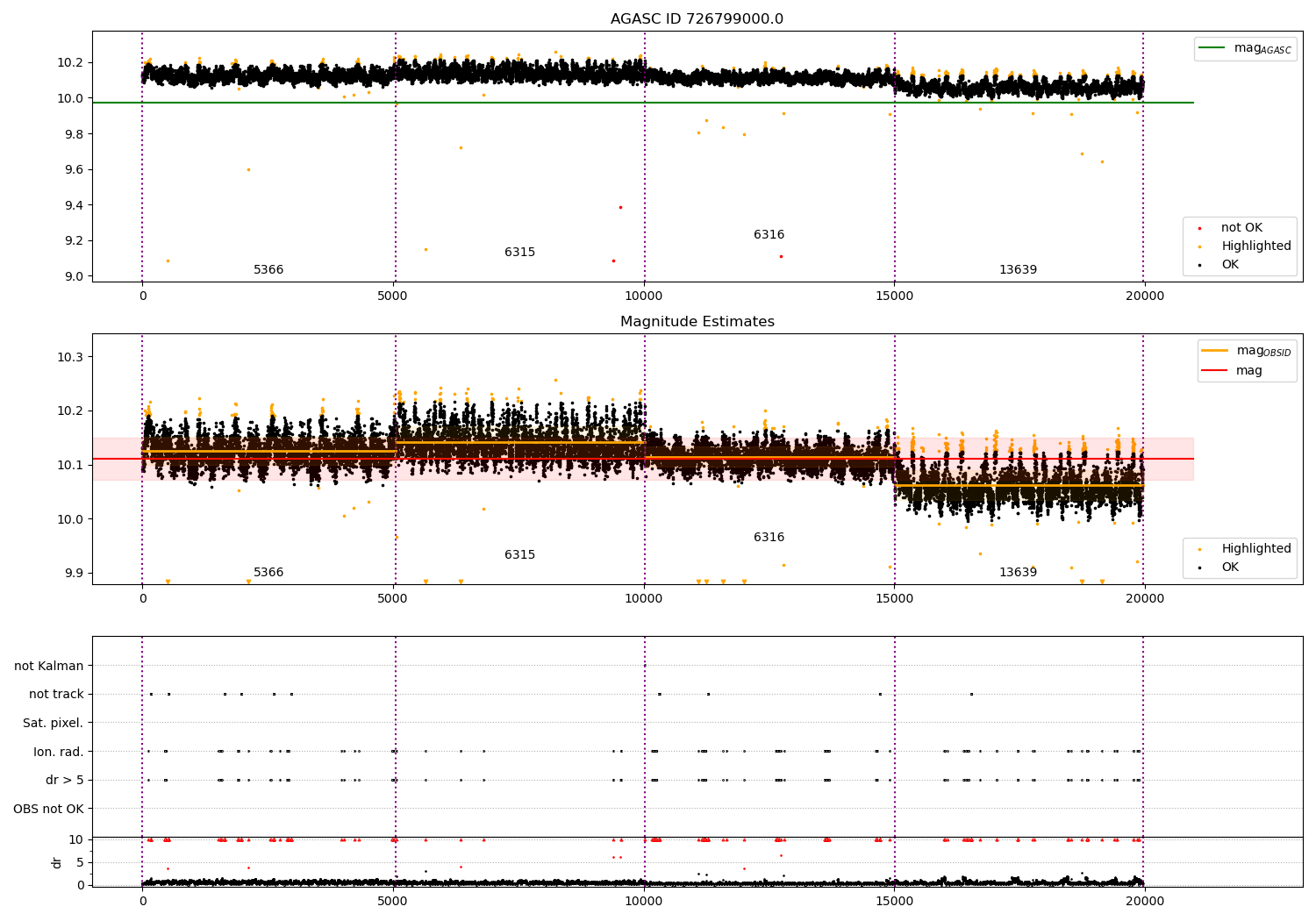Click the "not OK" legend entry

coord(1241,228)
